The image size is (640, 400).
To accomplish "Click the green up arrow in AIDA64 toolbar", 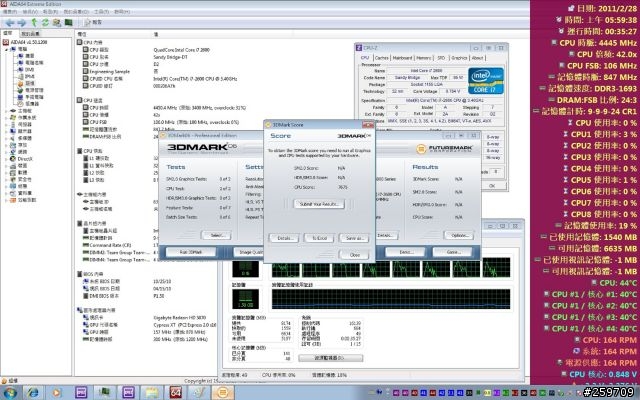I will 34,22.
